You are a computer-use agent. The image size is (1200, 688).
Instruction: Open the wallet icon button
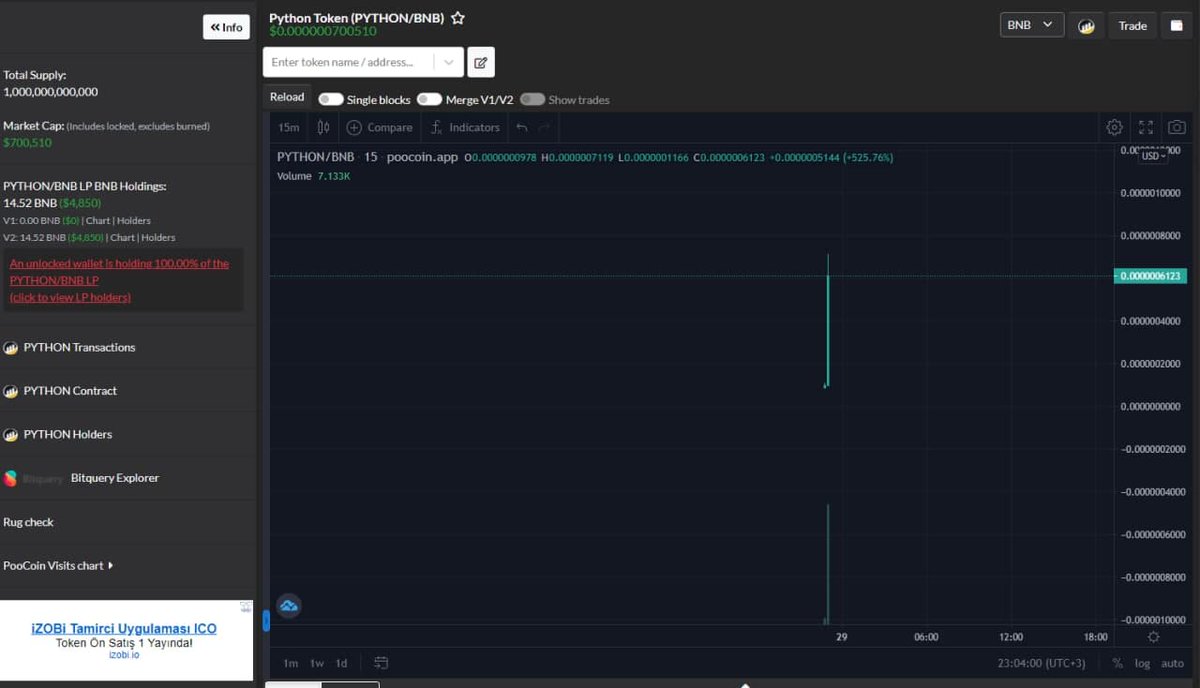pos(1176,26)
